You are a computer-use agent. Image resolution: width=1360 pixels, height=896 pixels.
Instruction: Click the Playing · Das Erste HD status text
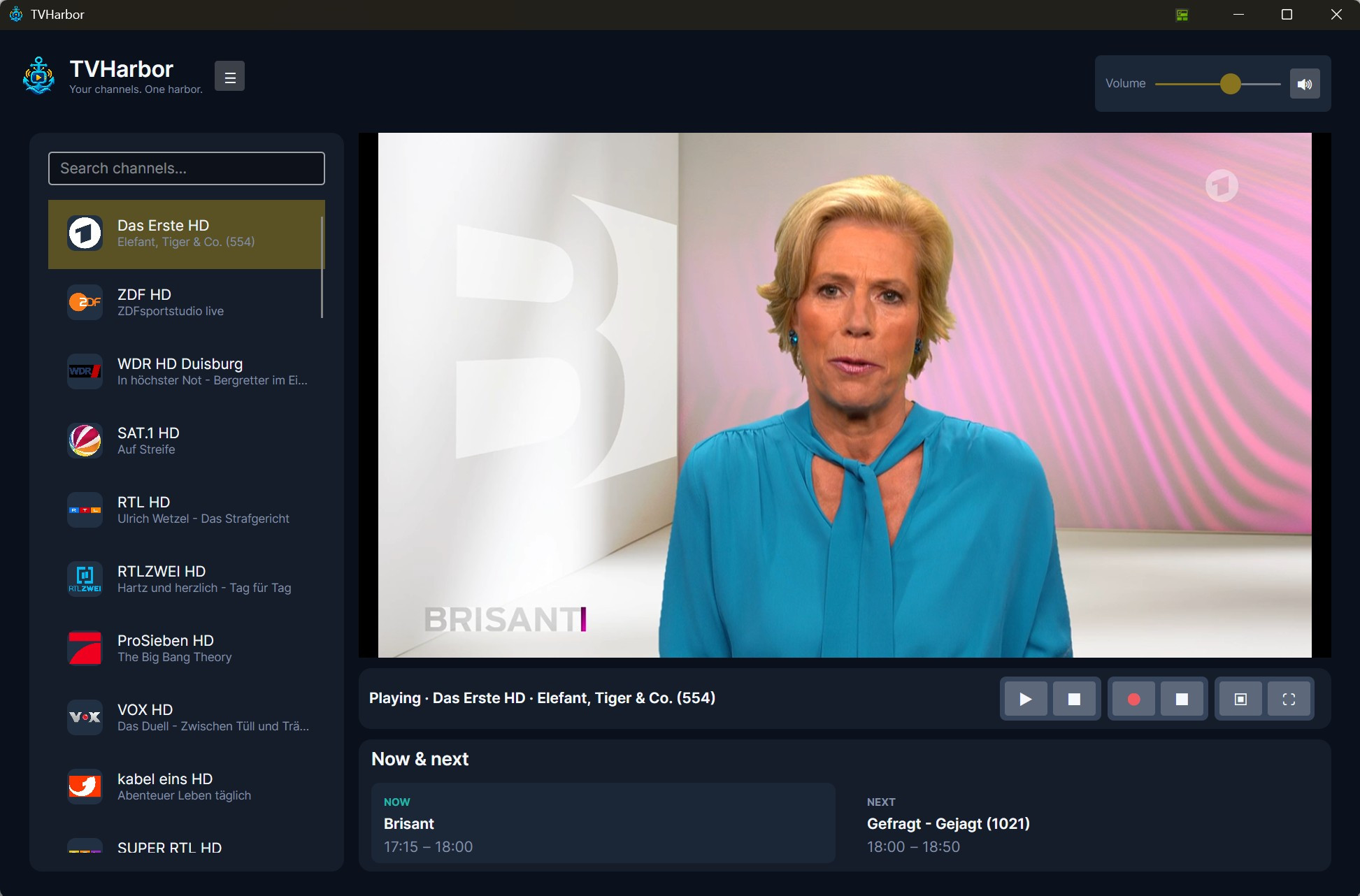542,698
